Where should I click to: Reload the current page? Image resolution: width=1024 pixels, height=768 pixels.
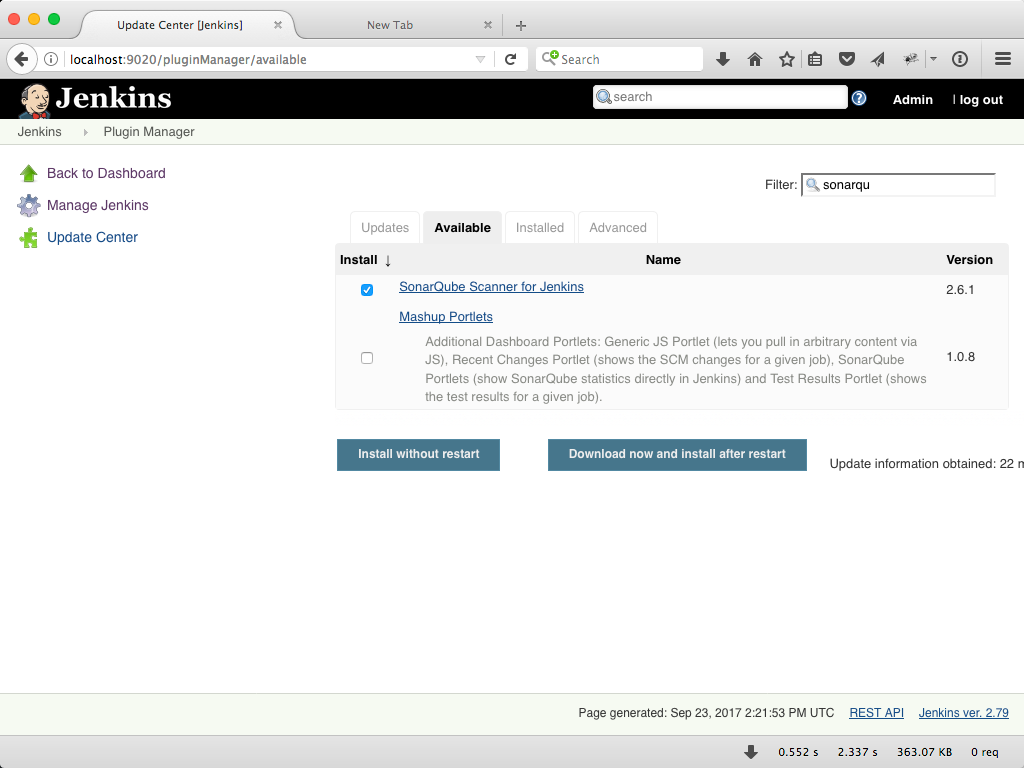pos(511,59)
